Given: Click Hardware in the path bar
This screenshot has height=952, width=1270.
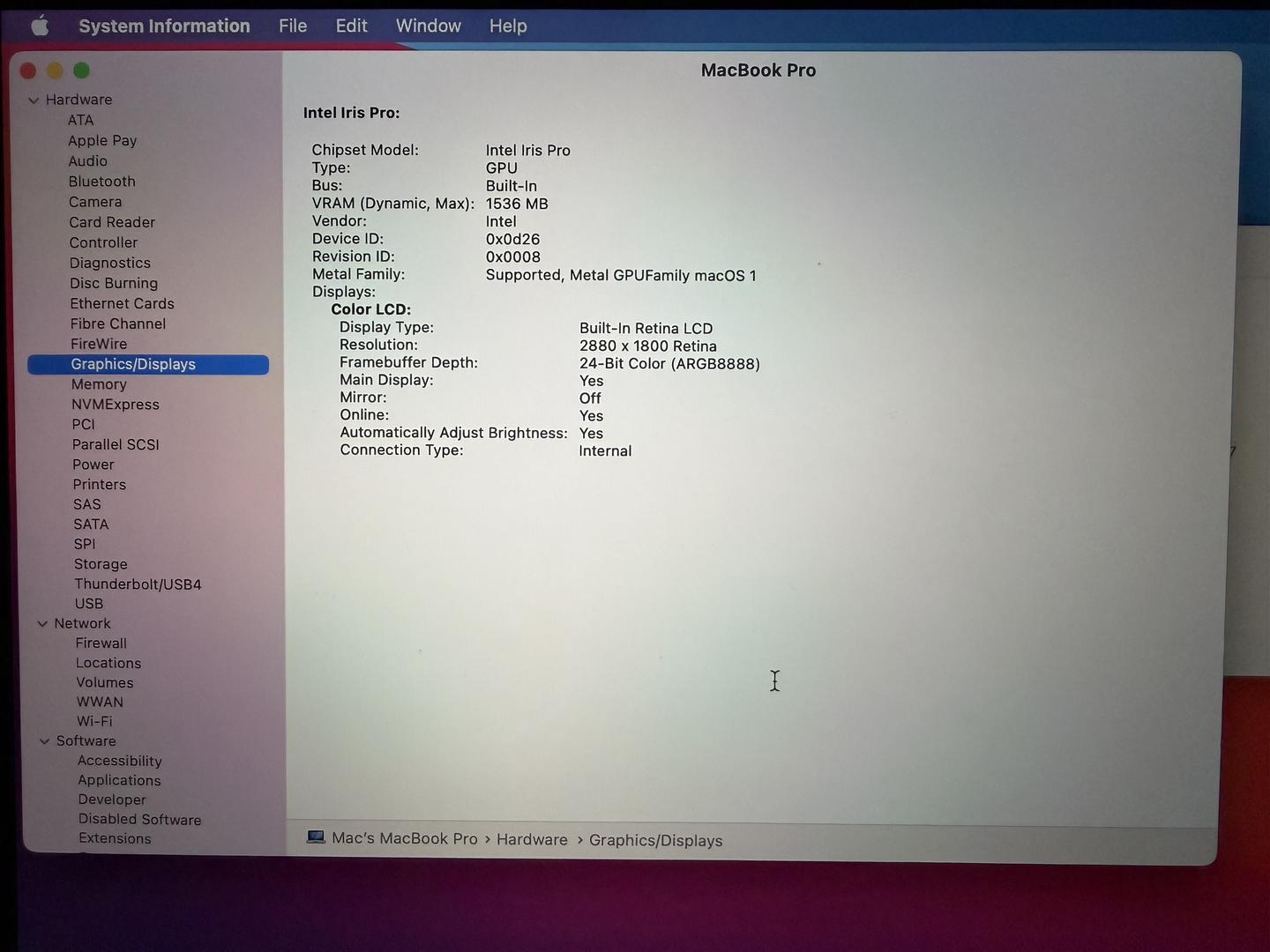Looking at the screenshot, I should click(532, 839).
